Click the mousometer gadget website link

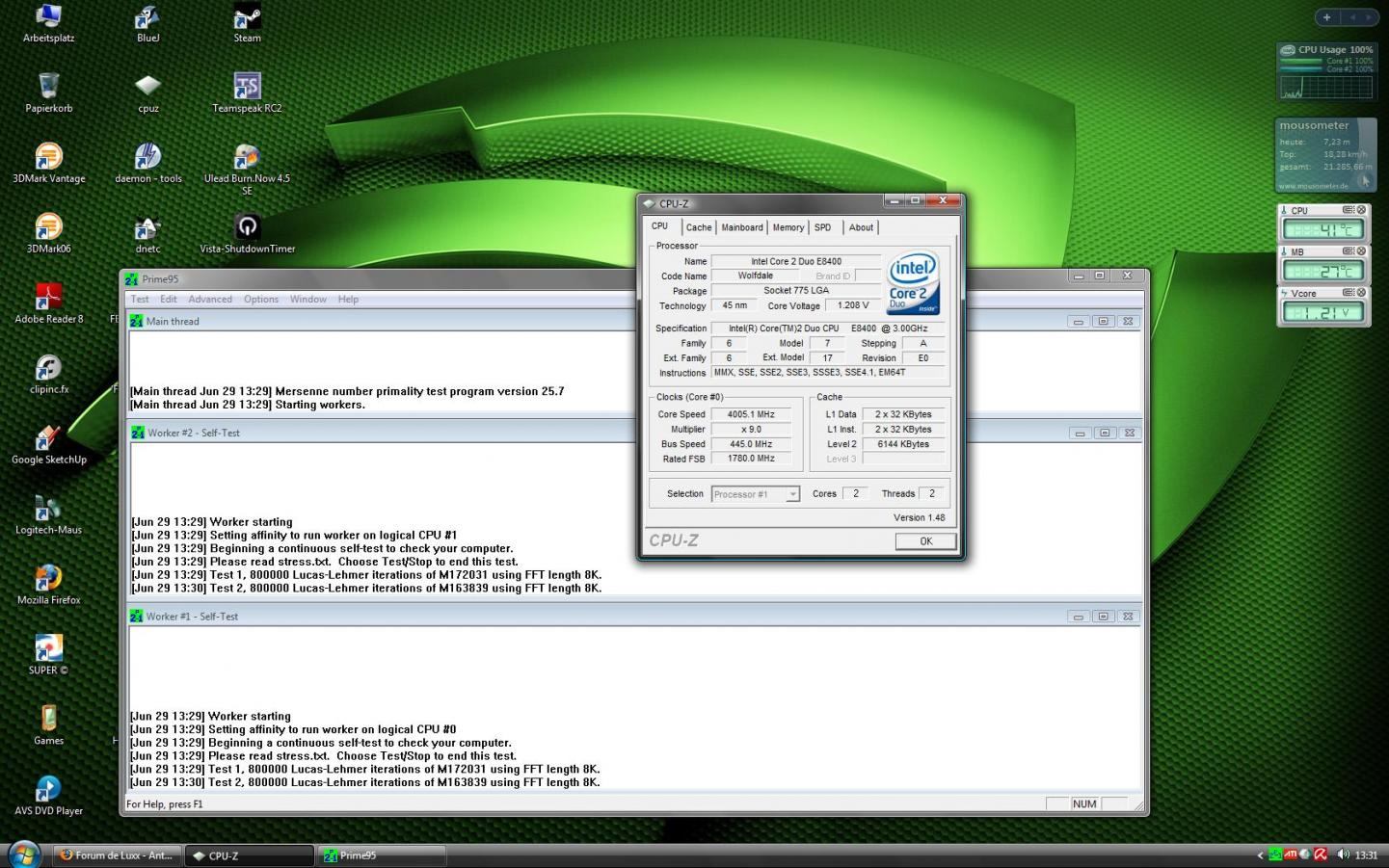(1313, 186)
